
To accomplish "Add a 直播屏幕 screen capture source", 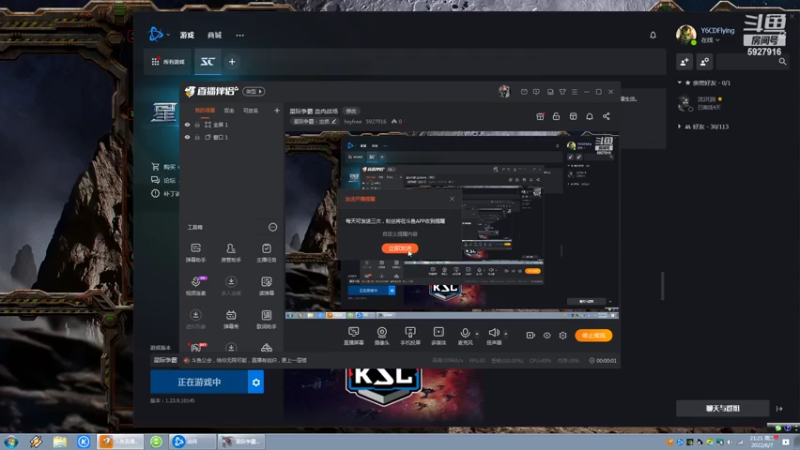I will click(354, 336).
